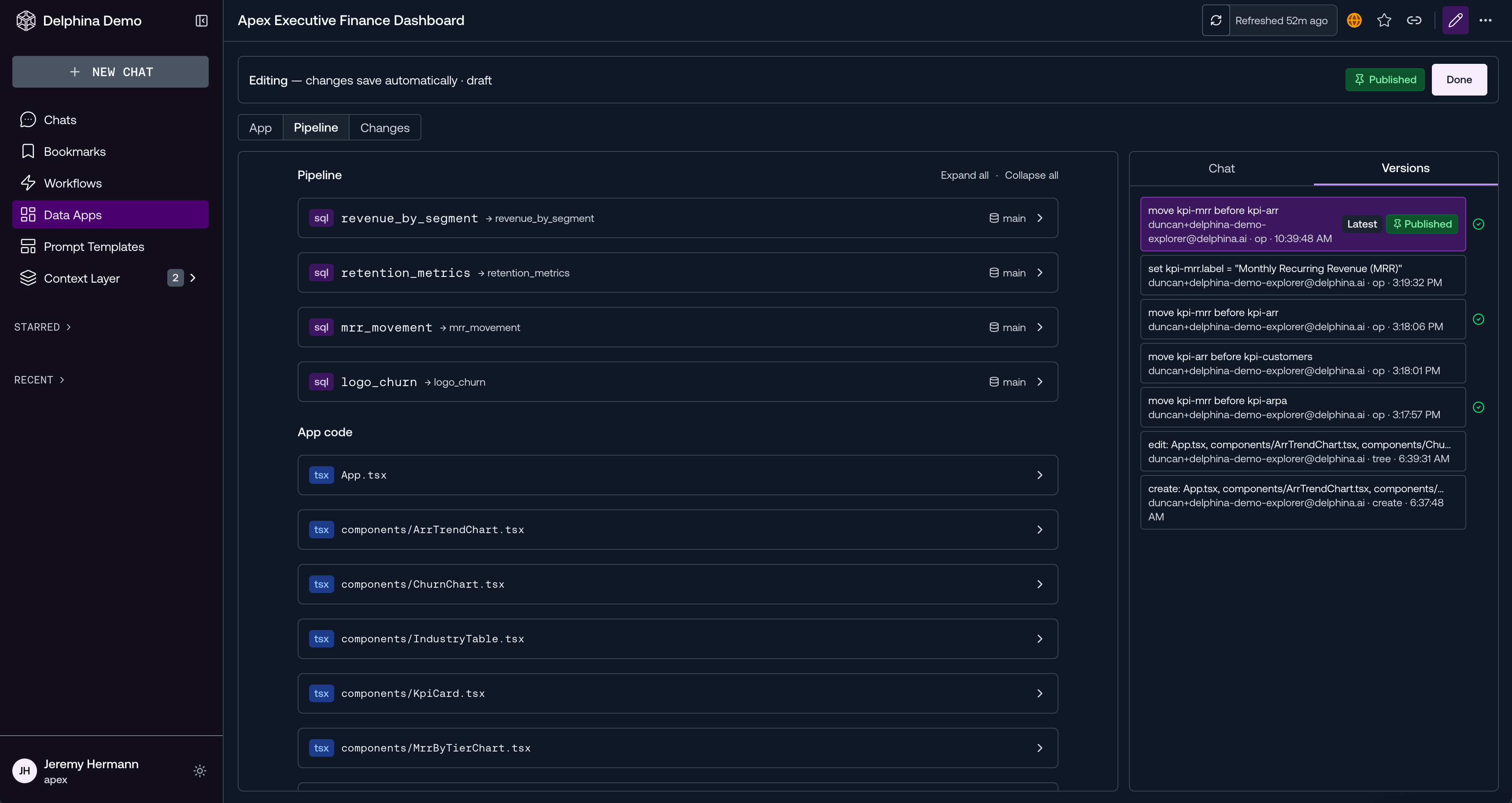Click Refreshed 52m ago label
1512x803 pixels.
tap(1281, 21)
